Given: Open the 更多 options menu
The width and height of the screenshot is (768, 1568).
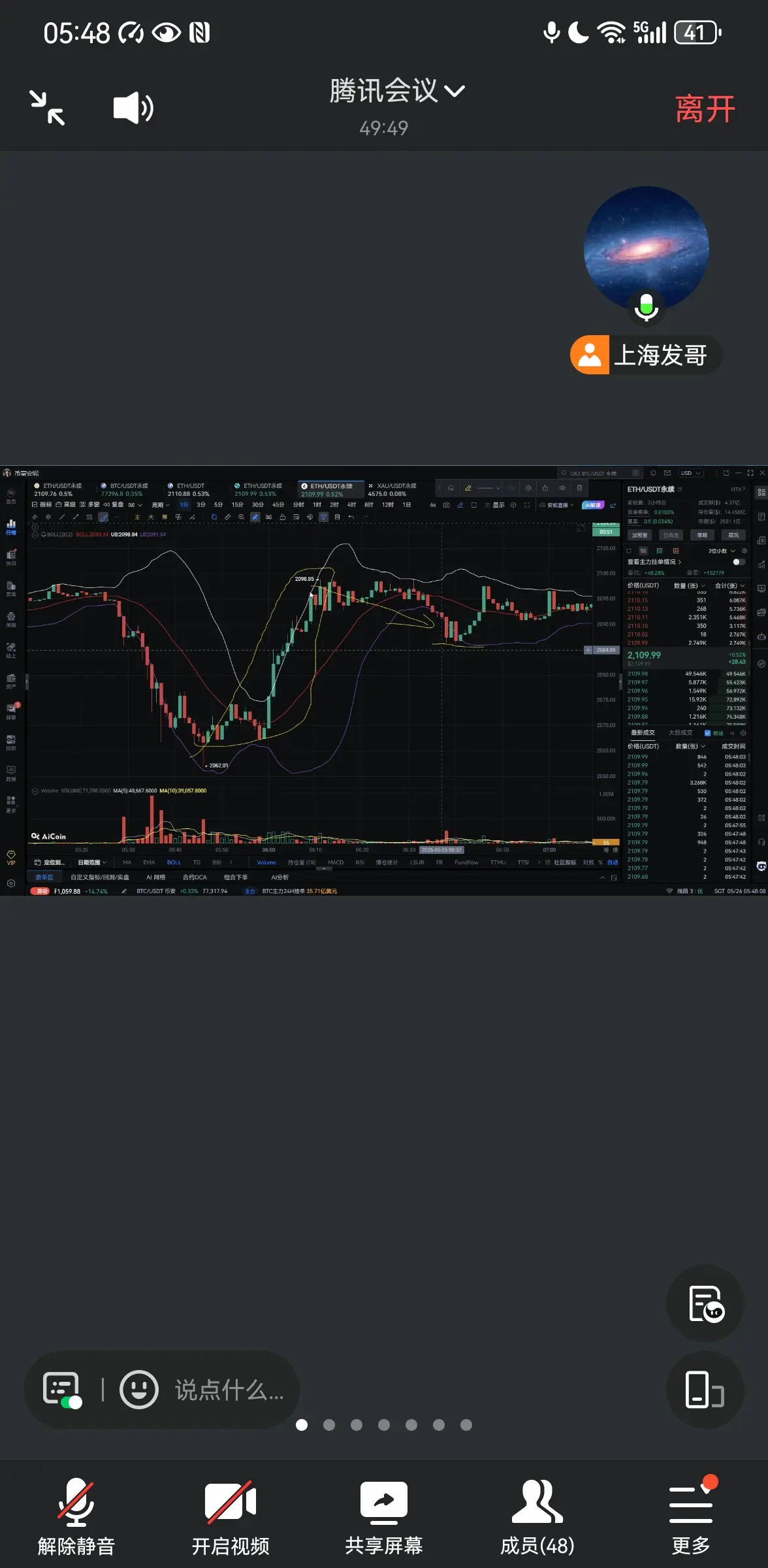Looking at the screenshot, I should 691,1516.
